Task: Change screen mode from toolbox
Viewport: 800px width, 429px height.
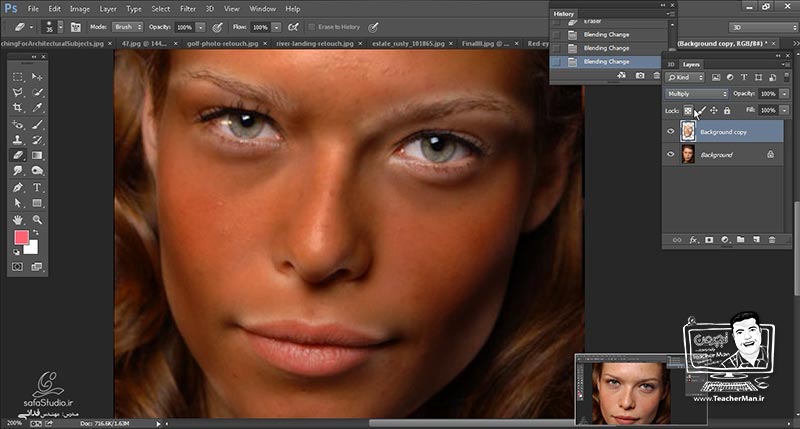Action: coord(37,267)
